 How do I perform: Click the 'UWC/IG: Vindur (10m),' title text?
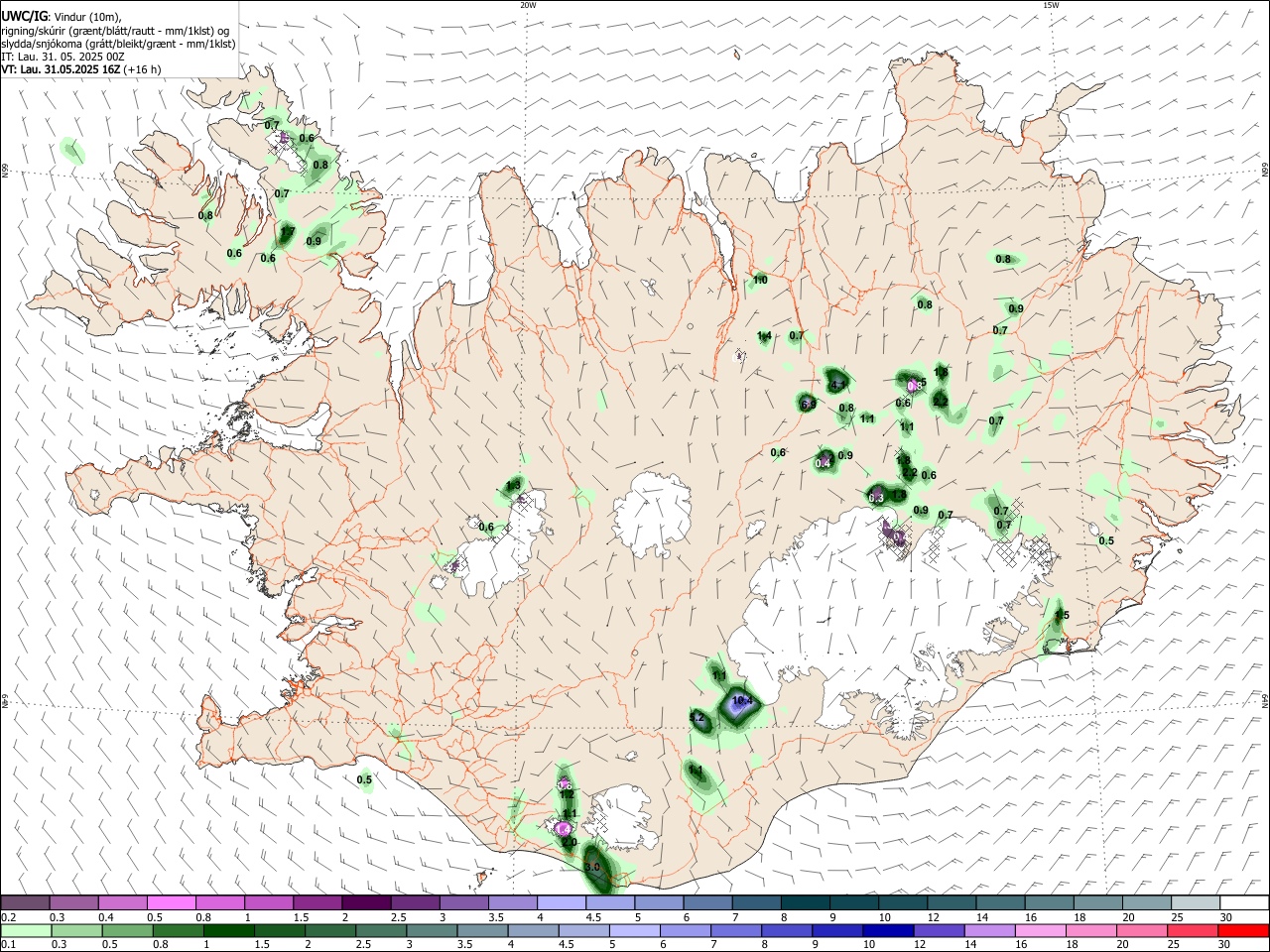tap(61, 17)
